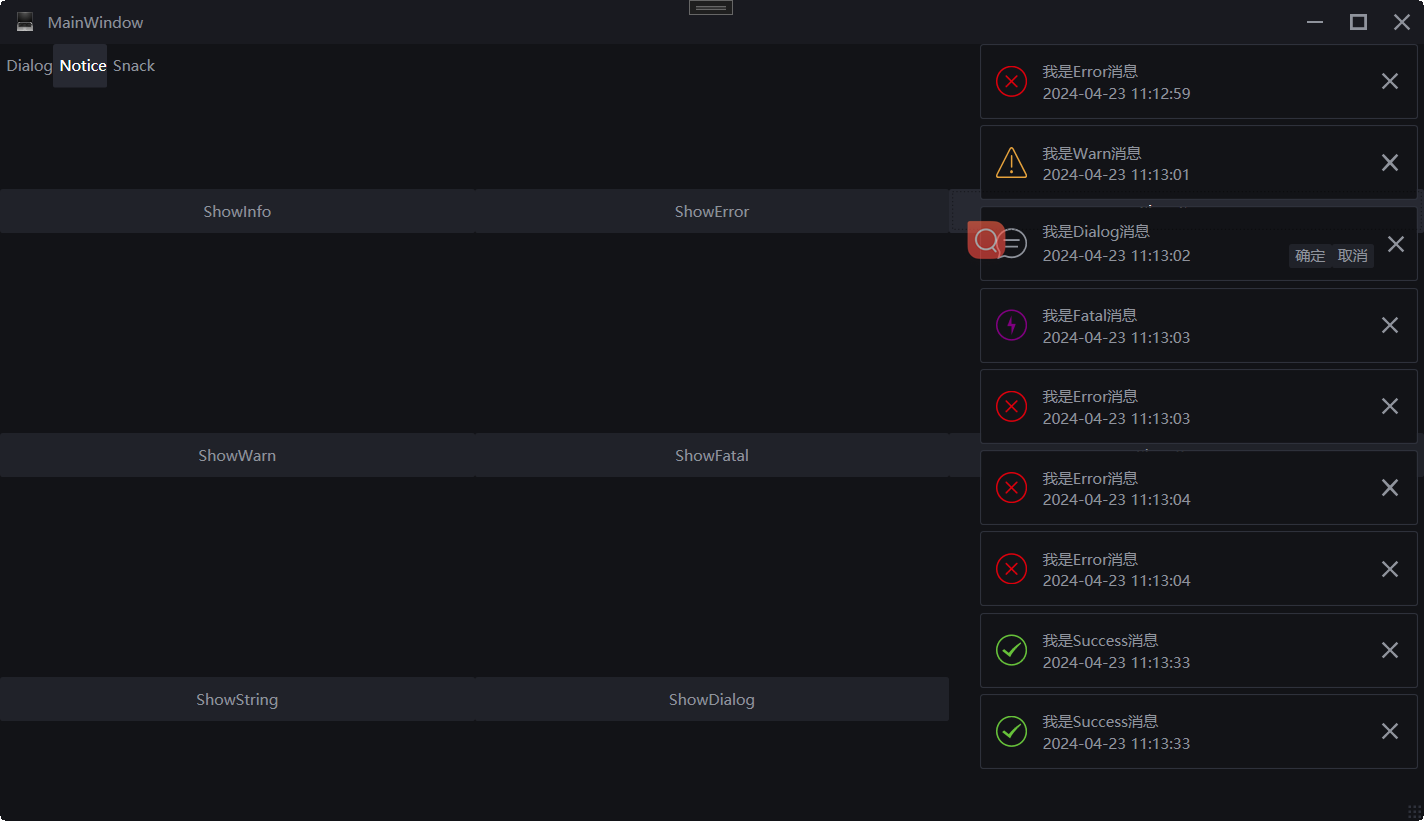This screenshot has width=1424, height=821.
Task: Dismiss the Warn notification with its X
Action: (x=1389, y=162)
